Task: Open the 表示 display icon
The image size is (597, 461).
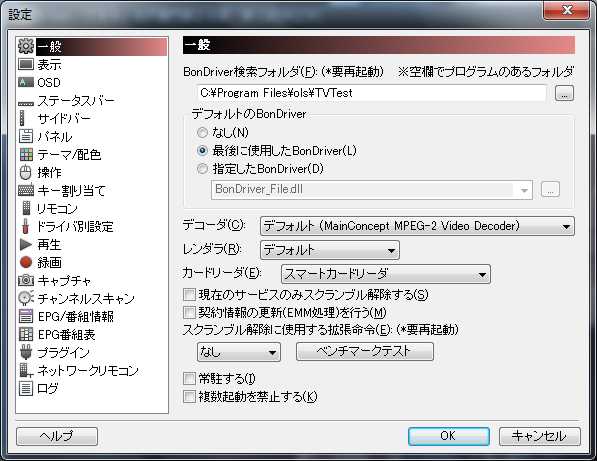Action: click(x=26, y=64)
